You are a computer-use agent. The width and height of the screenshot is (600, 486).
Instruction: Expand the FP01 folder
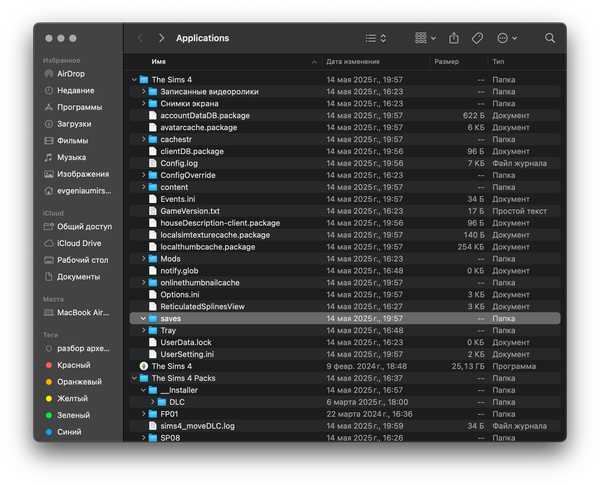pos(143,414)
